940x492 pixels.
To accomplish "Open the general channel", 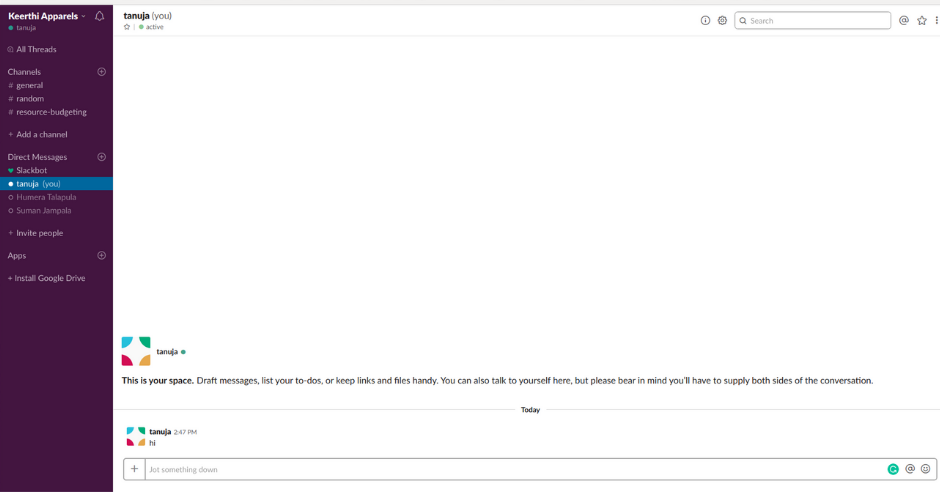I will pyautogui.click(x=29, y=85).
